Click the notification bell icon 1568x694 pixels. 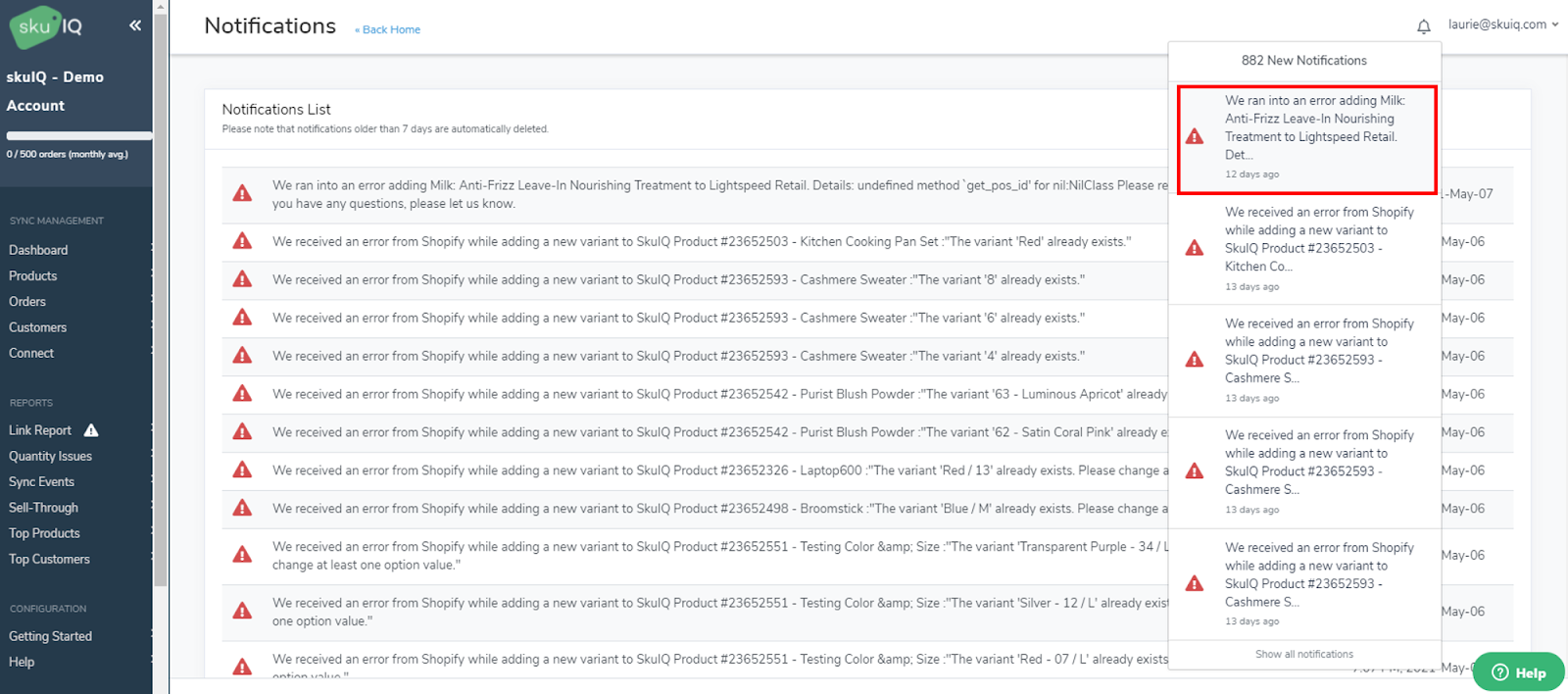tap(1423, 26)
